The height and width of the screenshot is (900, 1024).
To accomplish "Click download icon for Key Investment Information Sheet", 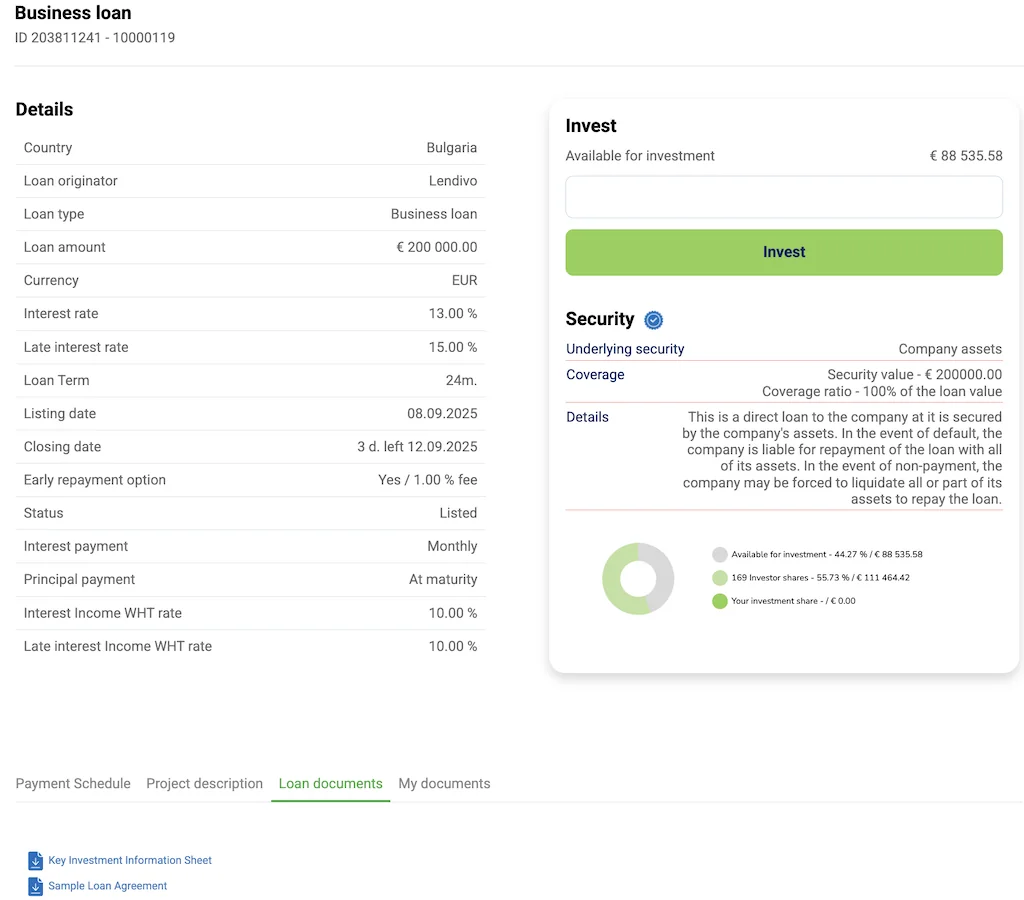I will pos(36,860).
